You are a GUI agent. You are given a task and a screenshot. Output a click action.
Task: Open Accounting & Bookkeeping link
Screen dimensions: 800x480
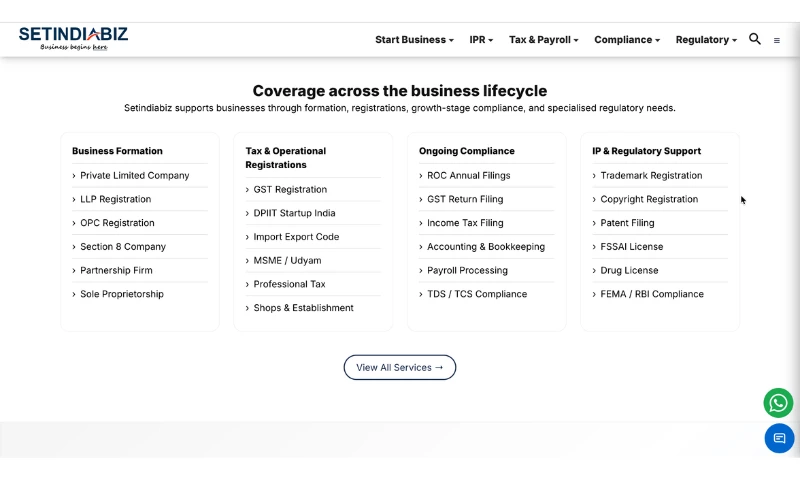pos(486,246)
